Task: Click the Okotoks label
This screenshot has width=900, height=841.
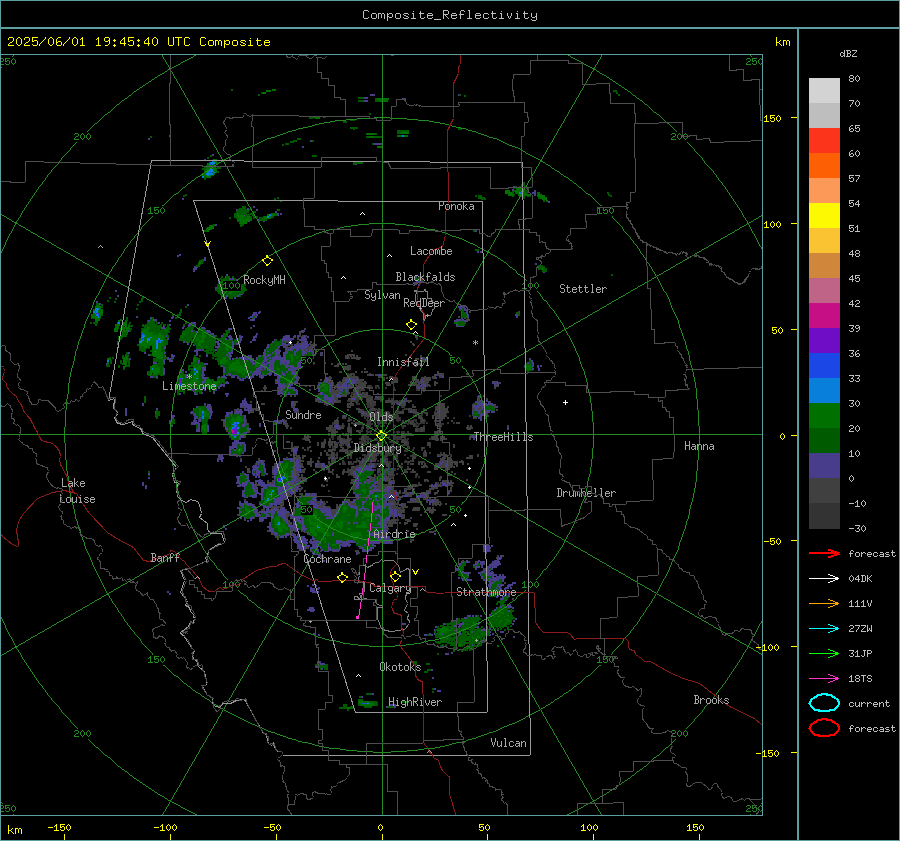Action: tap(400, 666)
